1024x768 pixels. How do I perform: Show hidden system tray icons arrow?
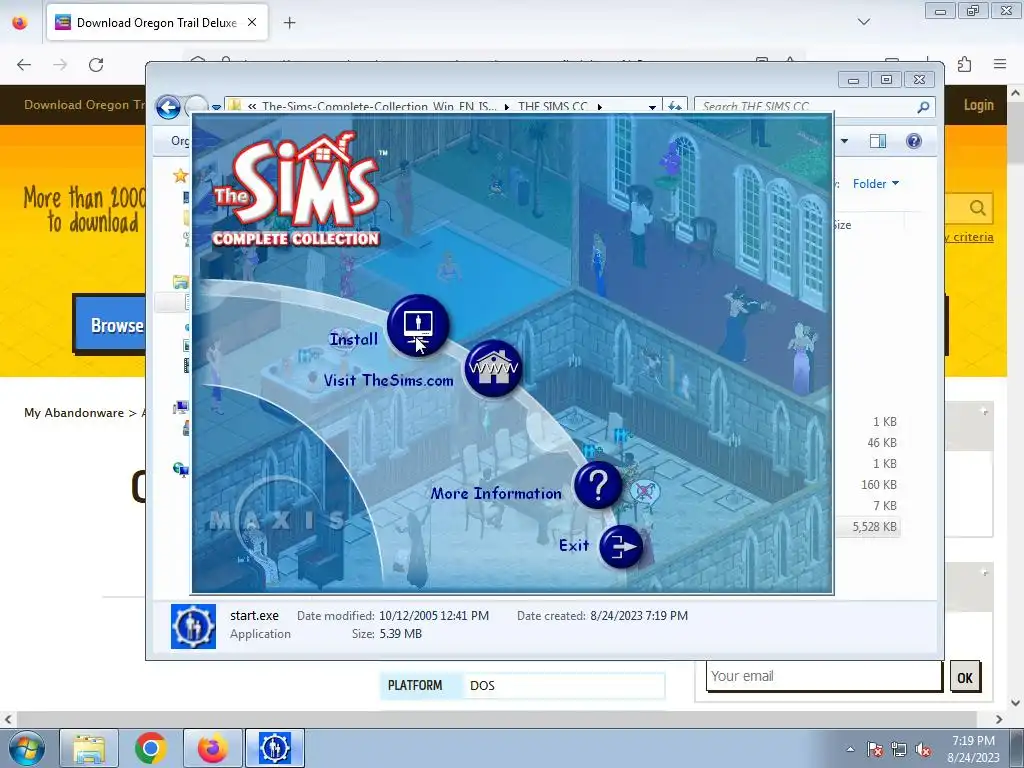pyautogui.click(x=850, y=749)
